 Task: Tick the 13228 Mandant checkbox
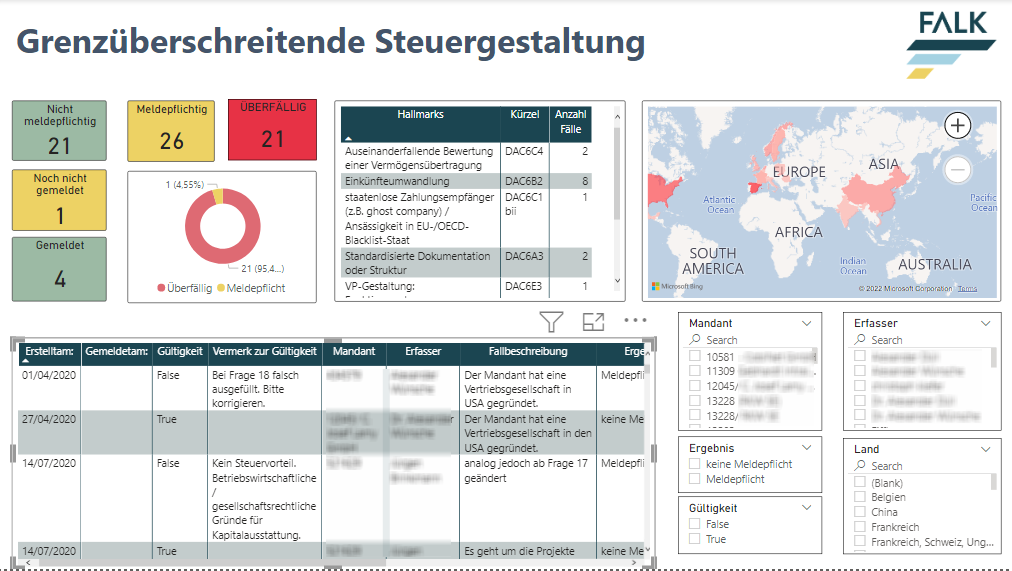[x=695, y=401]
